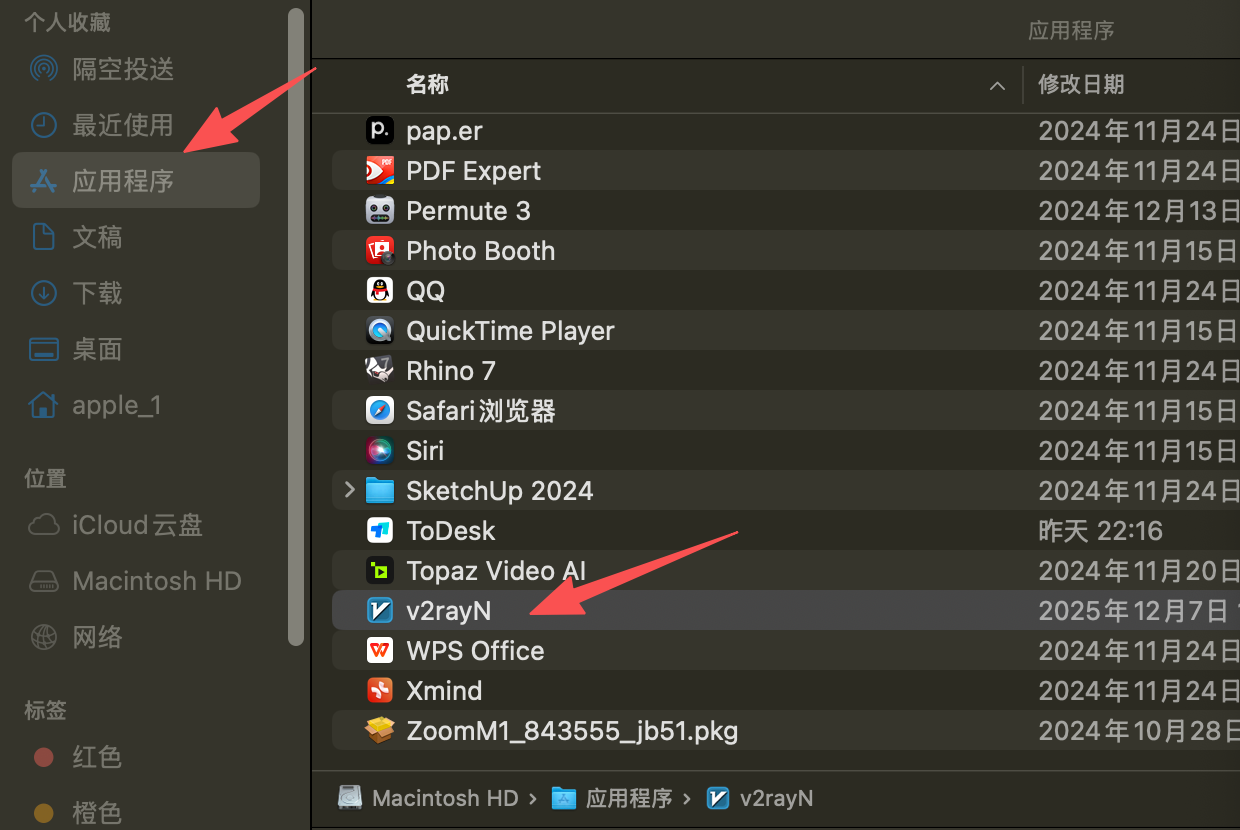Image resolution: width=1240 pixels, height=830 pixels.
Task: Open 桌面 in sidebar
Action: 97,349
